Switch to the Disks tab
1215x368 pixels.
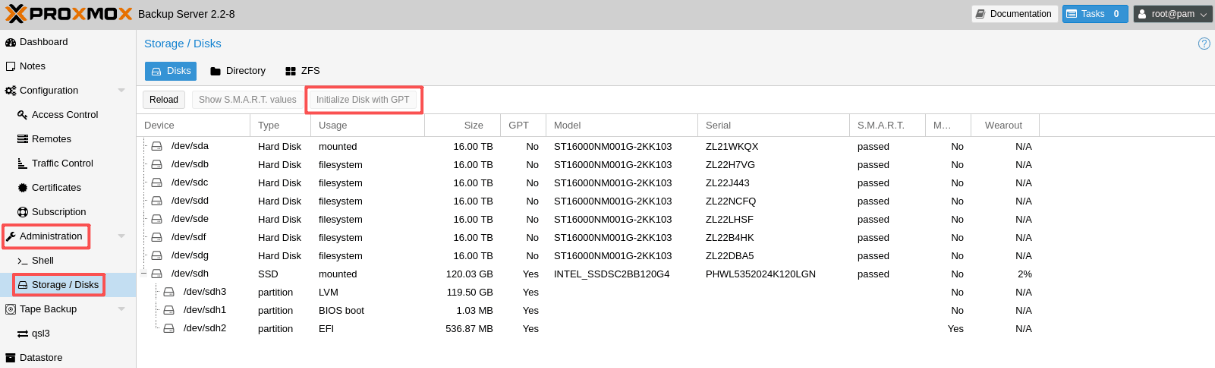(x=171, y=71)
